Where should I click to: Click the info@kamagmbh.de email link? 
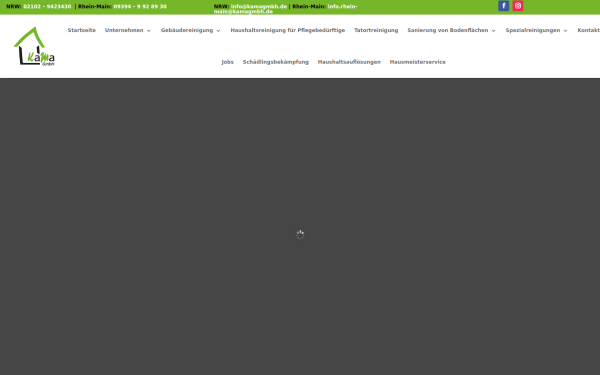pyautogui.click(x=259, y=7)
